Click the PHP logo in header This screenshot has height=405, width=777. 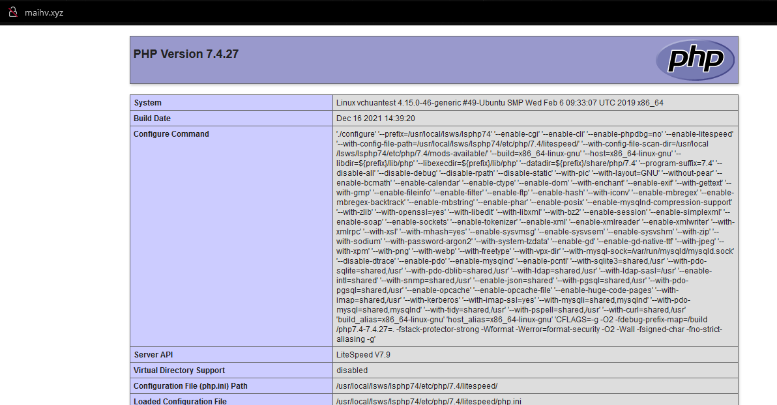coord(695,59)
